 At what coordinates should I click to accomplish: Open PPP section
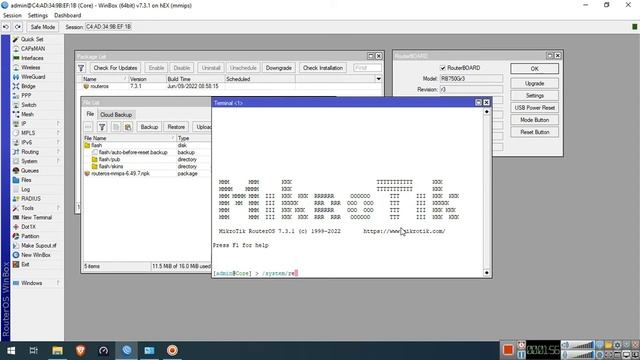26,96
